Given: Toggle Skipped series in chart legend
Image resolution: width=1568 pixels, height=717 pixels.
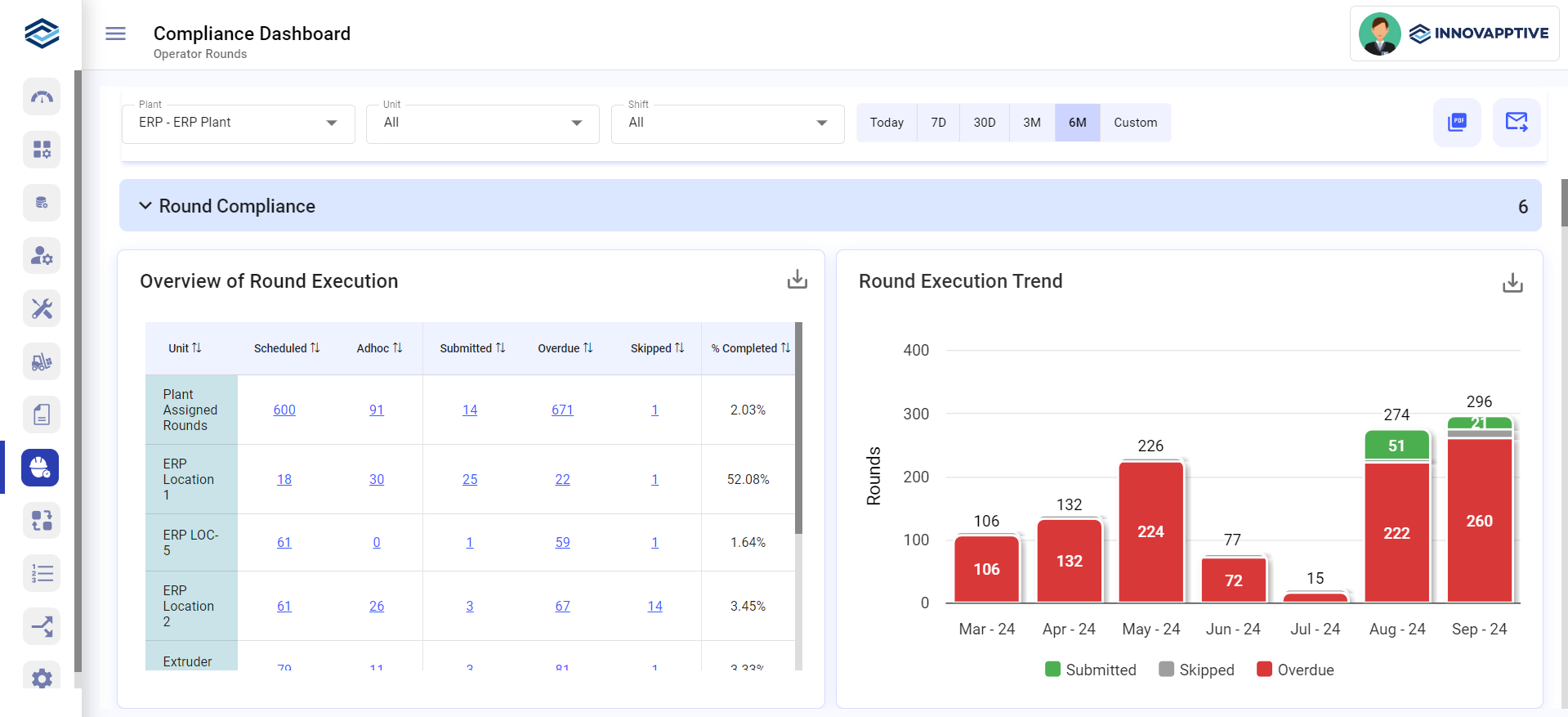Looking at the screenshot, I should click(x=1196, y=670).
